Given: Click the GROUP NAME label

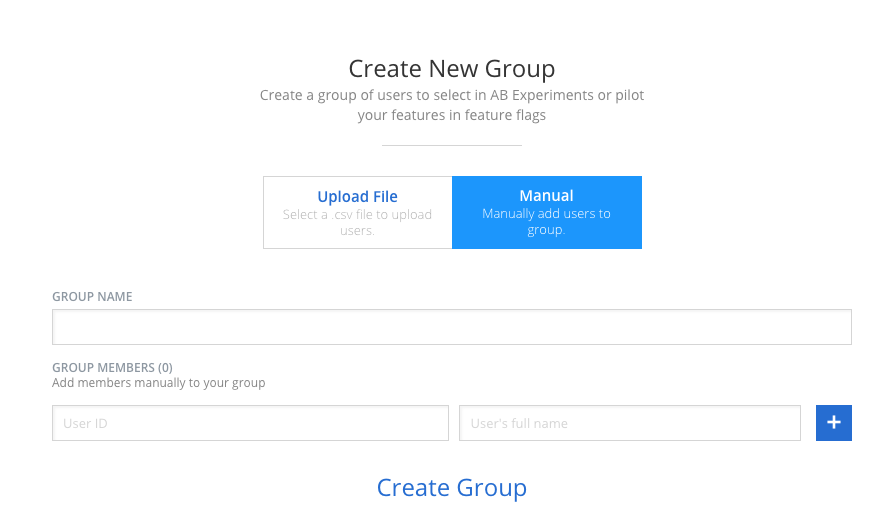Looking at the screenshot, I should point(92,297).
